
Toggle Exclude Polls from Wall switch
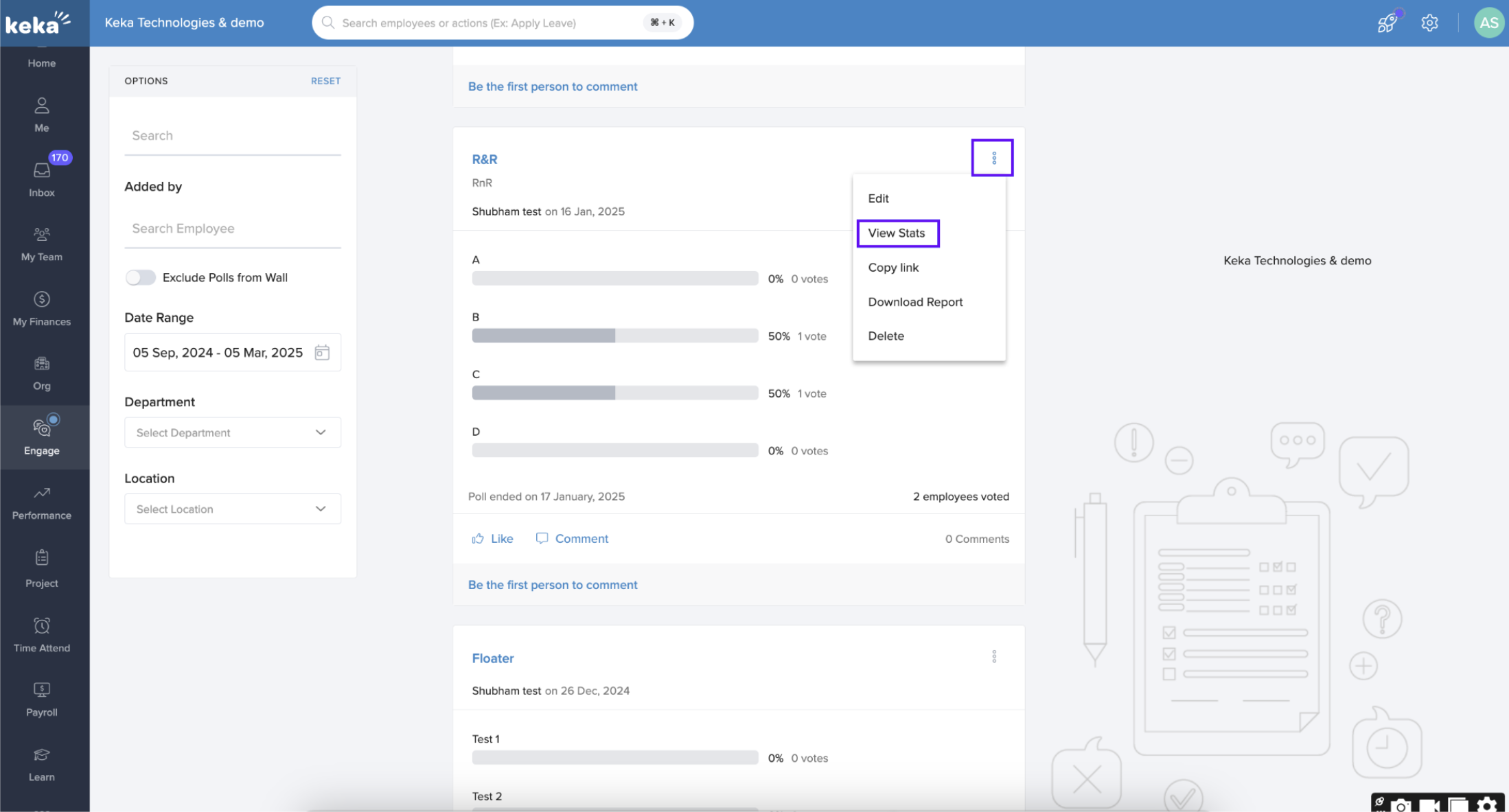pyautogui.click(x=141, y=277)
